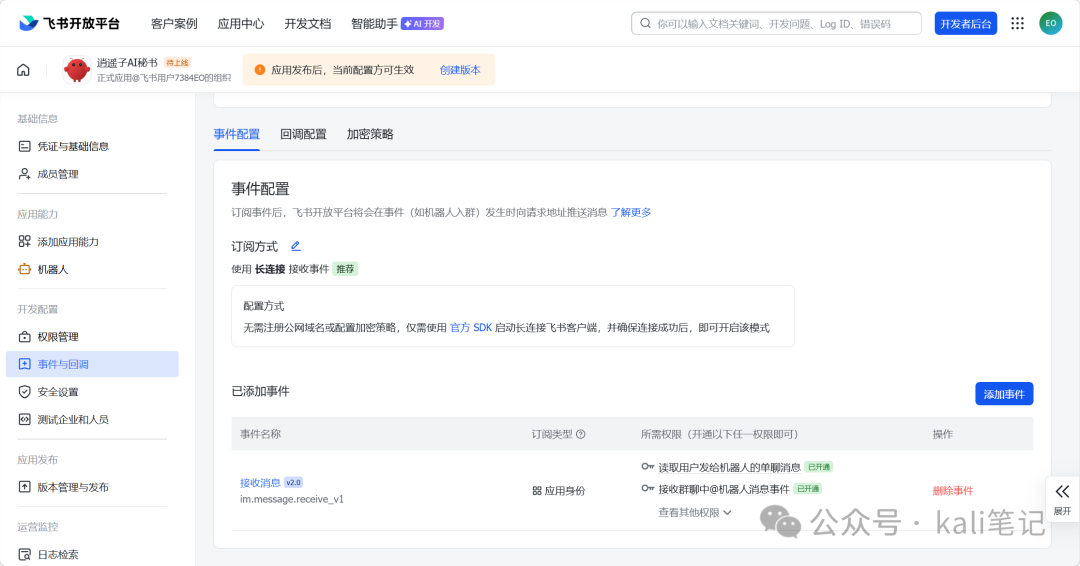The height and width of the screenshot is (566, 1080).
Task: Click the 待上线 status badge
Action: click(178, 63)
